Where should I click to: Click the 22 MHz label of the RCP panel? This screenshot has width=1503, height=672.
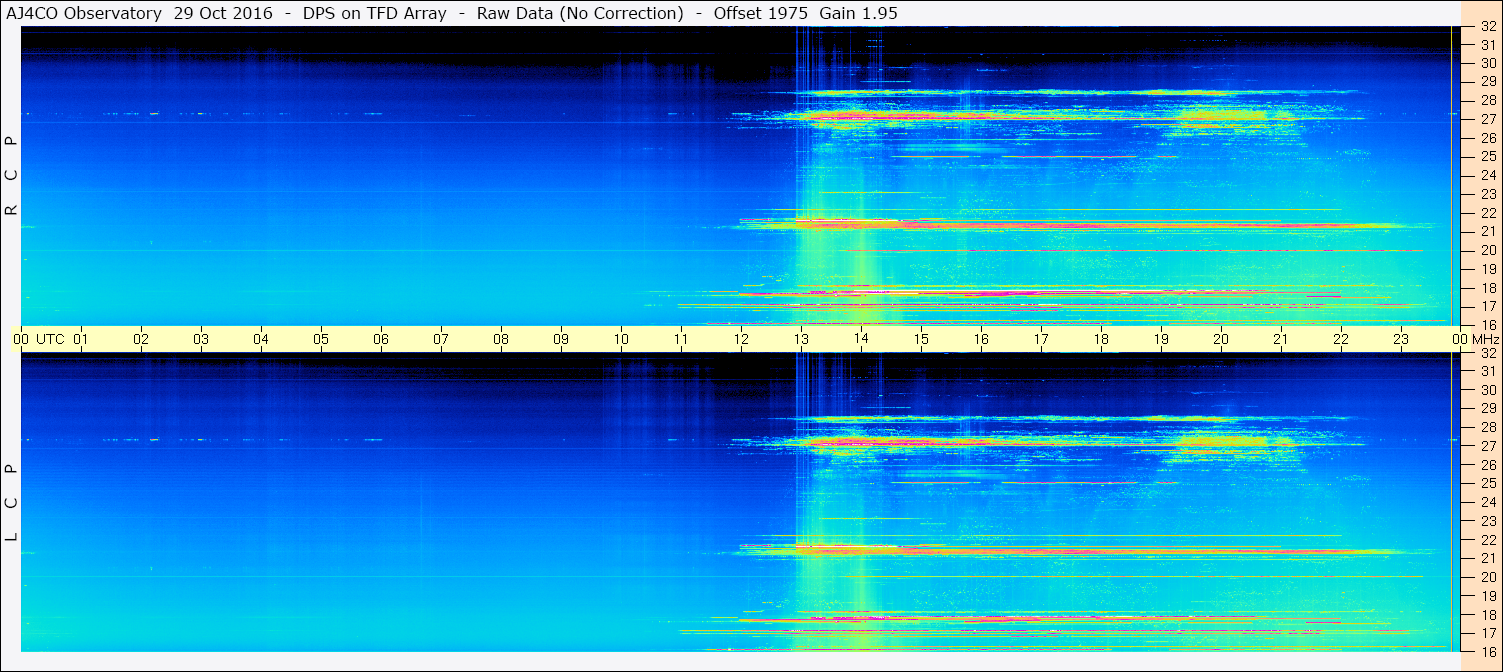(x=1487, y=213)
